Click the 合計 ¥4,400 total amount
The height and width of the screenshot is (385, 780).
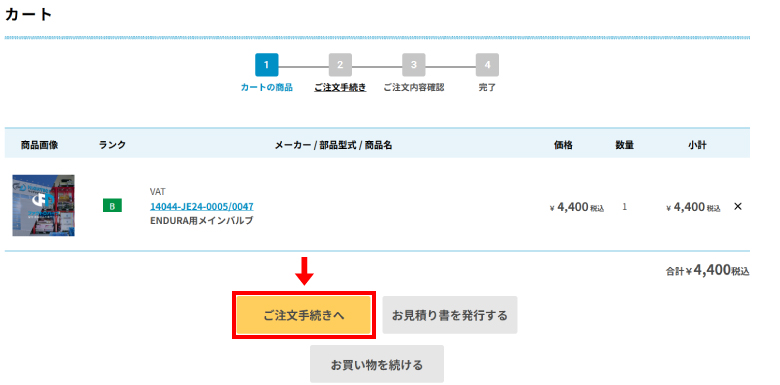[707, 271]
